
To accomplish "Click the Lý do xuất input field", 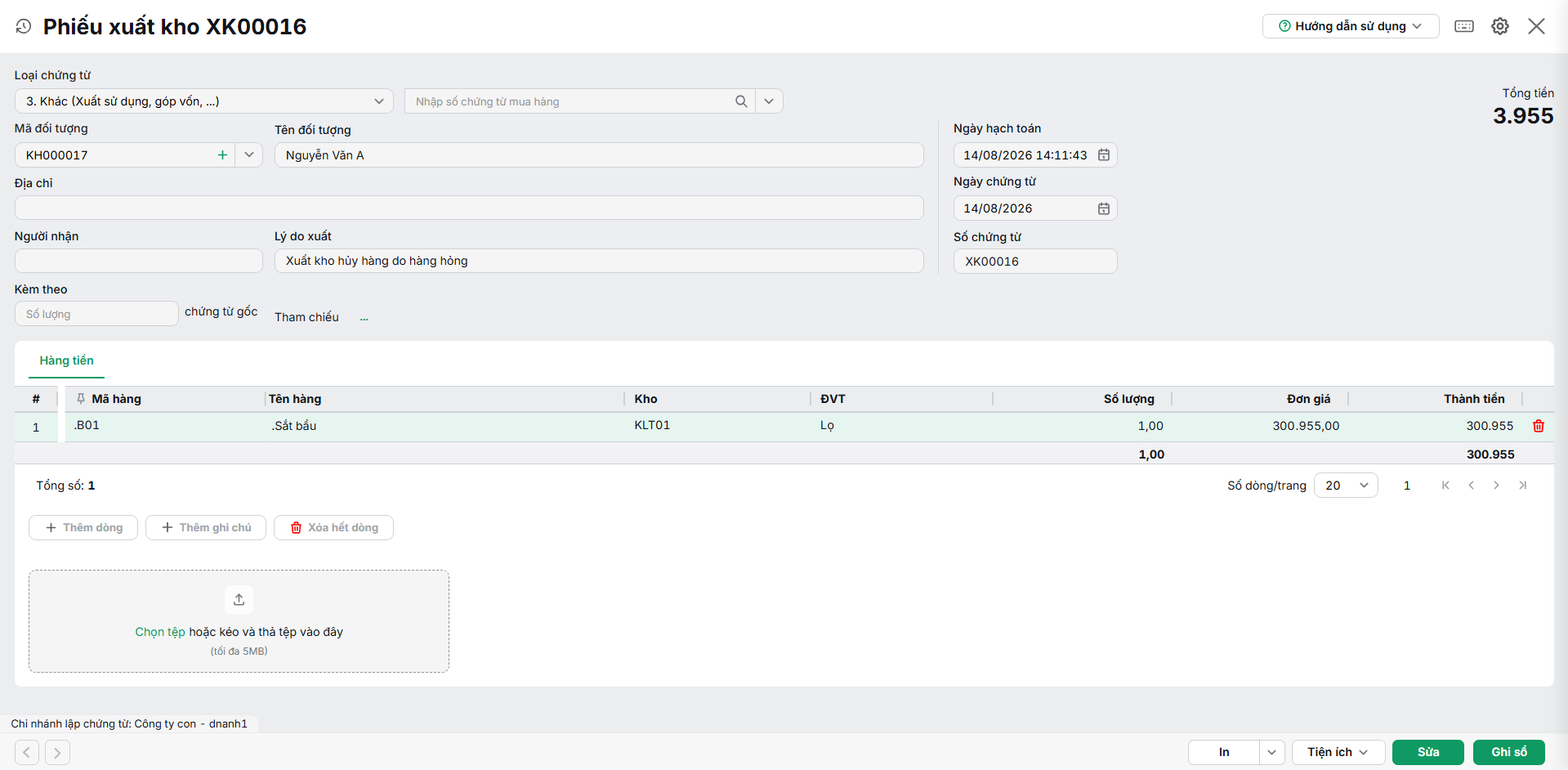I will click(x=599, y=261).
